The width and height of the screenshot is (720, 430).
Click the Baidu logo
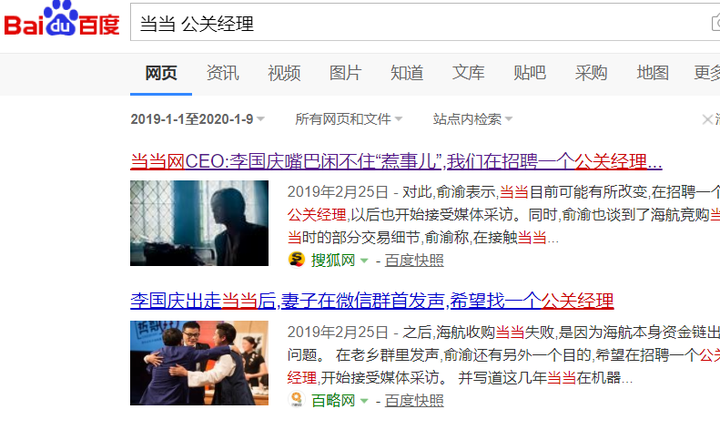[62, 19]
